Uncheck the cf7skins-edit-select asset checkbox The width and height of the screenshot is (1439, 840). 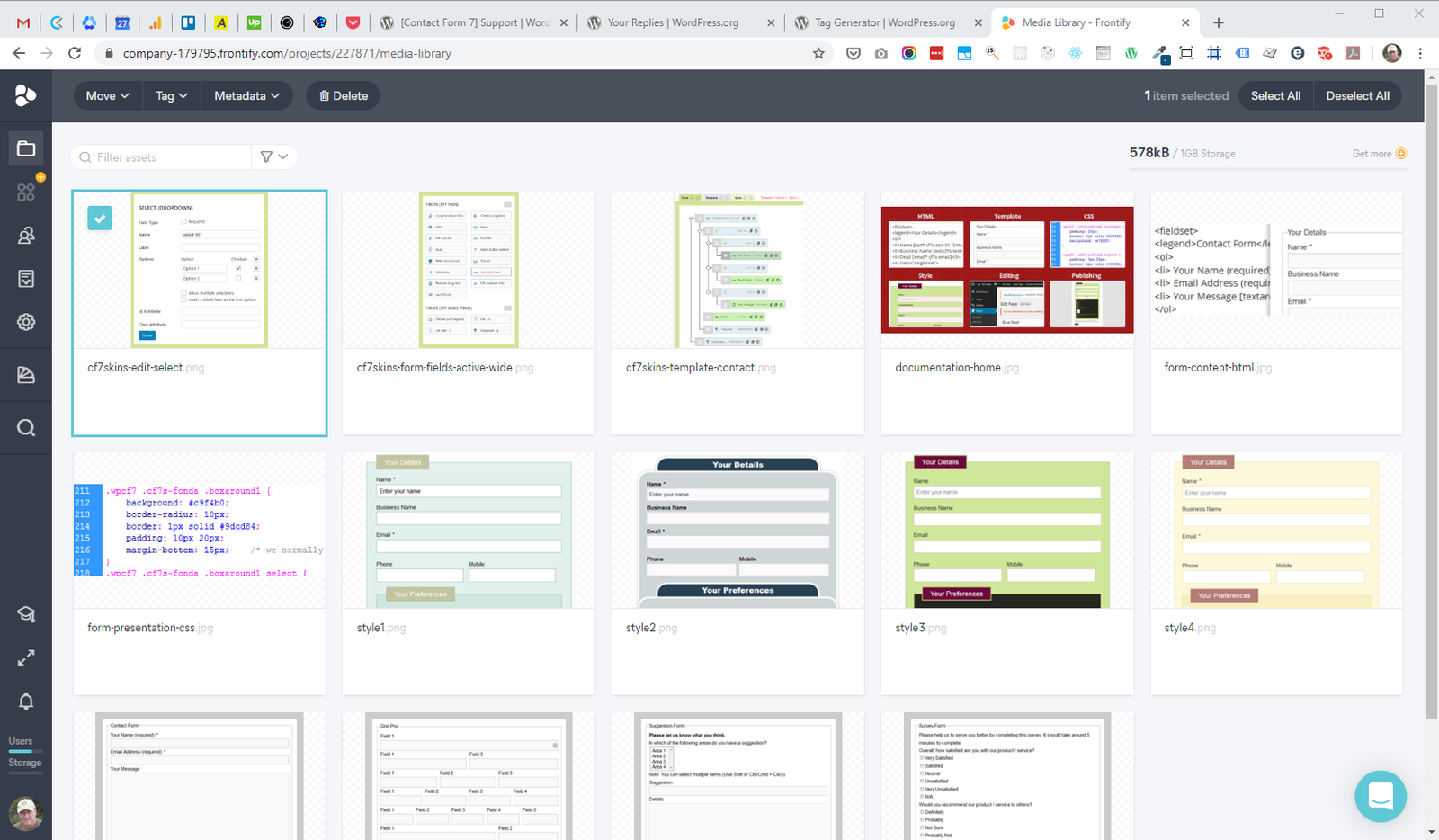coord(100,218)
